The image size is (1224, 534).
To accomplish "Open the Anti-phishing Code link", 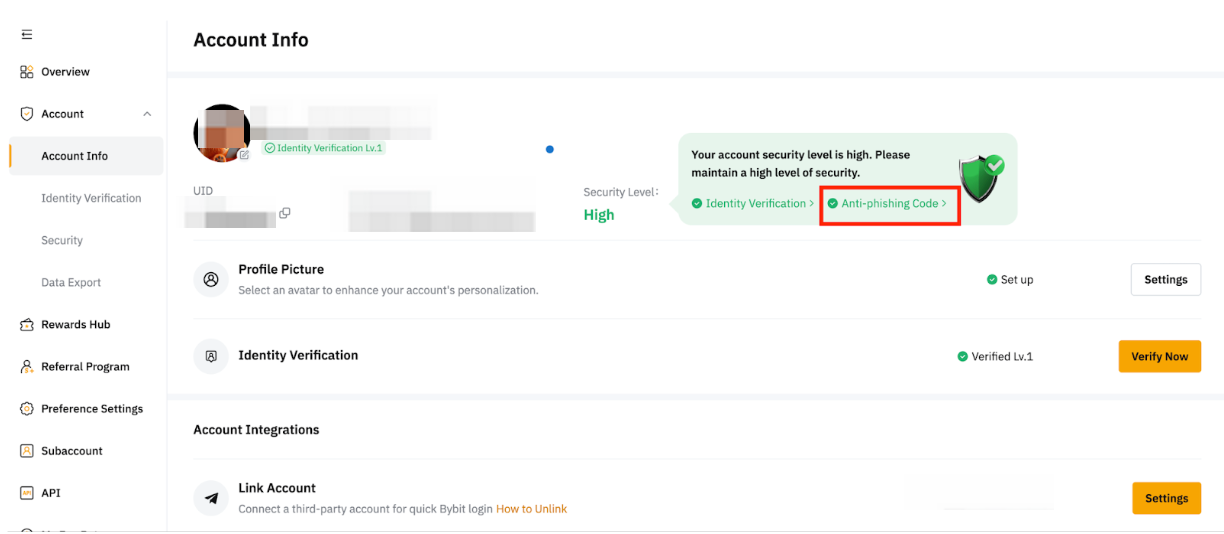I will point(889,204).
